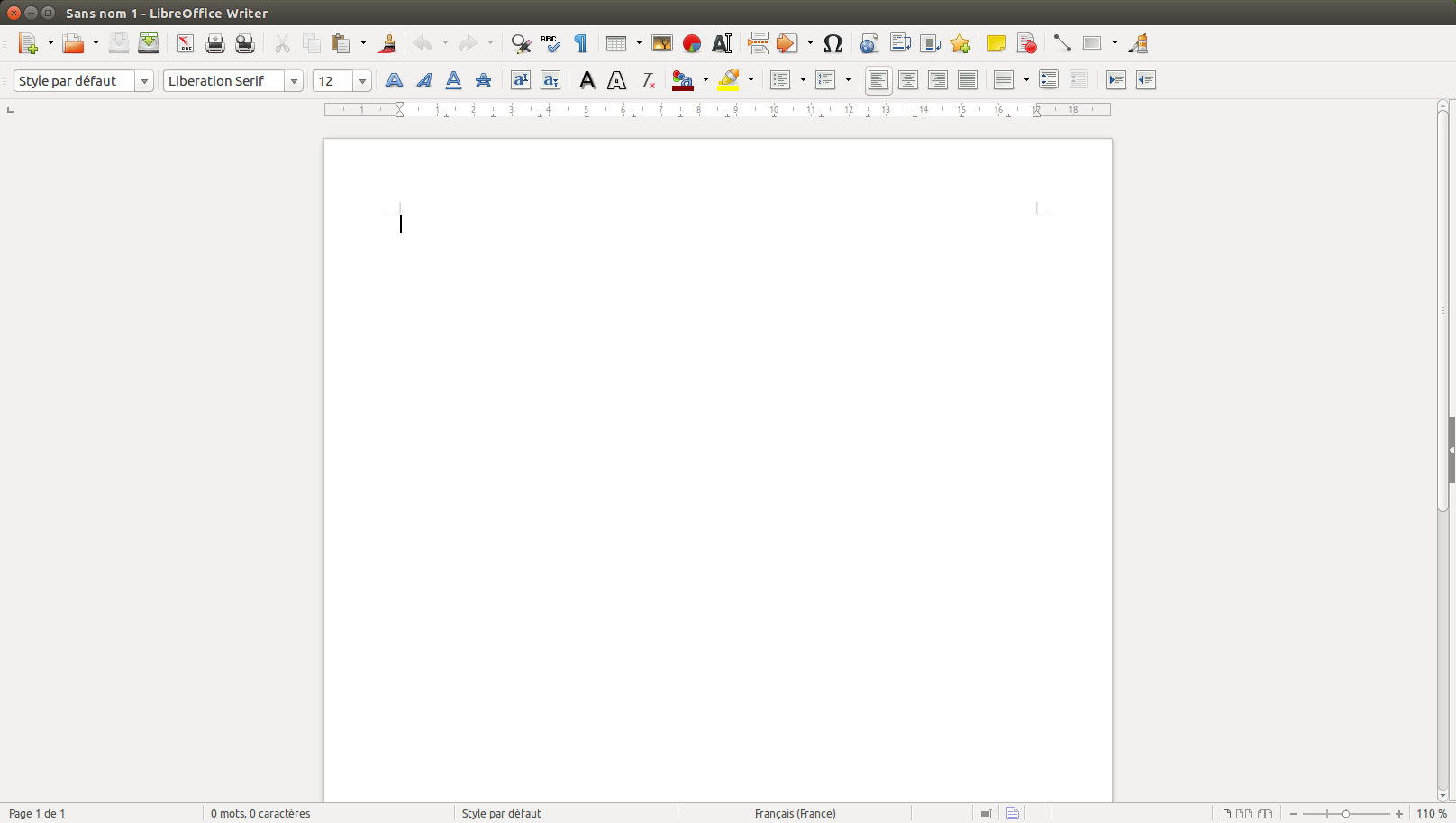Open the Print Preview icon
This screenshot has height=823, width=1456.
tap(245, 43)
